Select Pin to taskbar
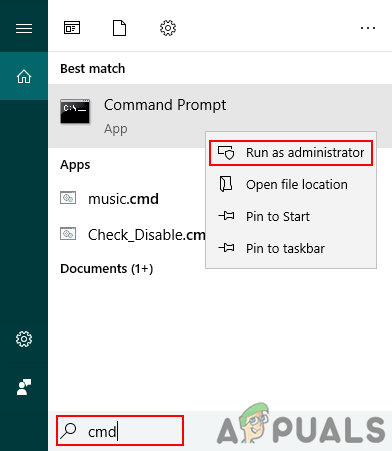 tap(291, 248)
